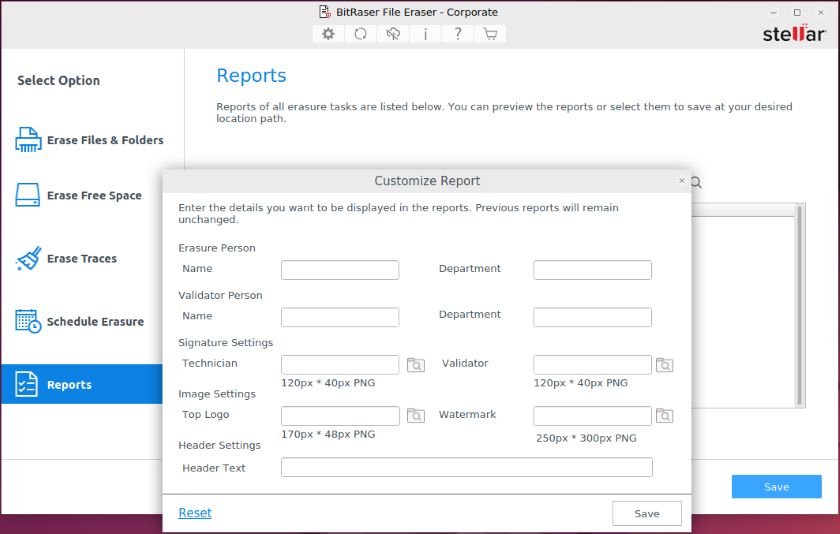
Task: Click blue Save button in Reports window
Action: pyautogui.click(x=776, y=486)
